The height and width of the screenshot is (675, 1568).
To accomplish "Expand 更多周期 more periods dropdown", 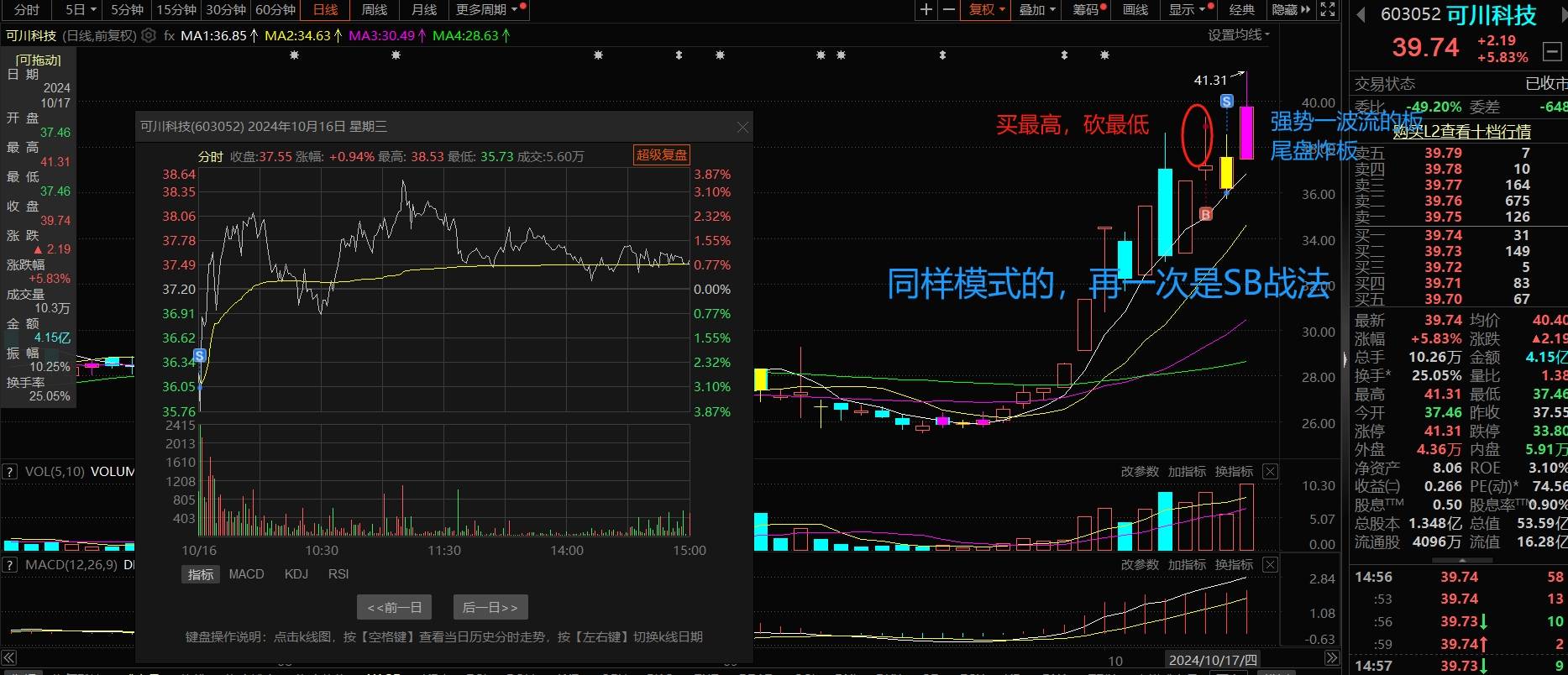I will pyautogui.click(x=490, y=10).
